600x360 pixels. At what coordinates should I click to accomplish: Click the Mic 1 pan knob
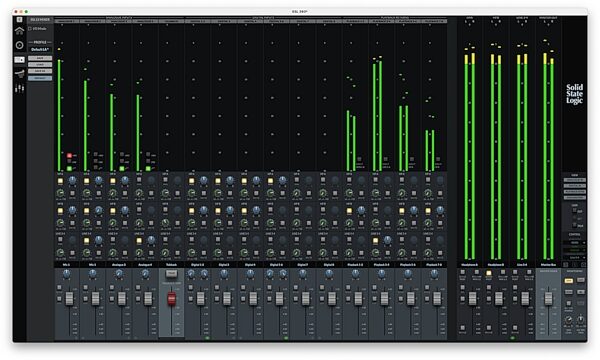(x=67, y=274)
